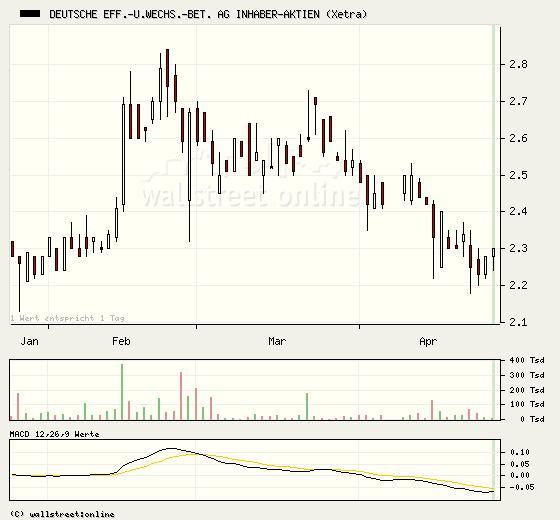
Task: Click the 'Feb' month label
Action: pos(121,341)
